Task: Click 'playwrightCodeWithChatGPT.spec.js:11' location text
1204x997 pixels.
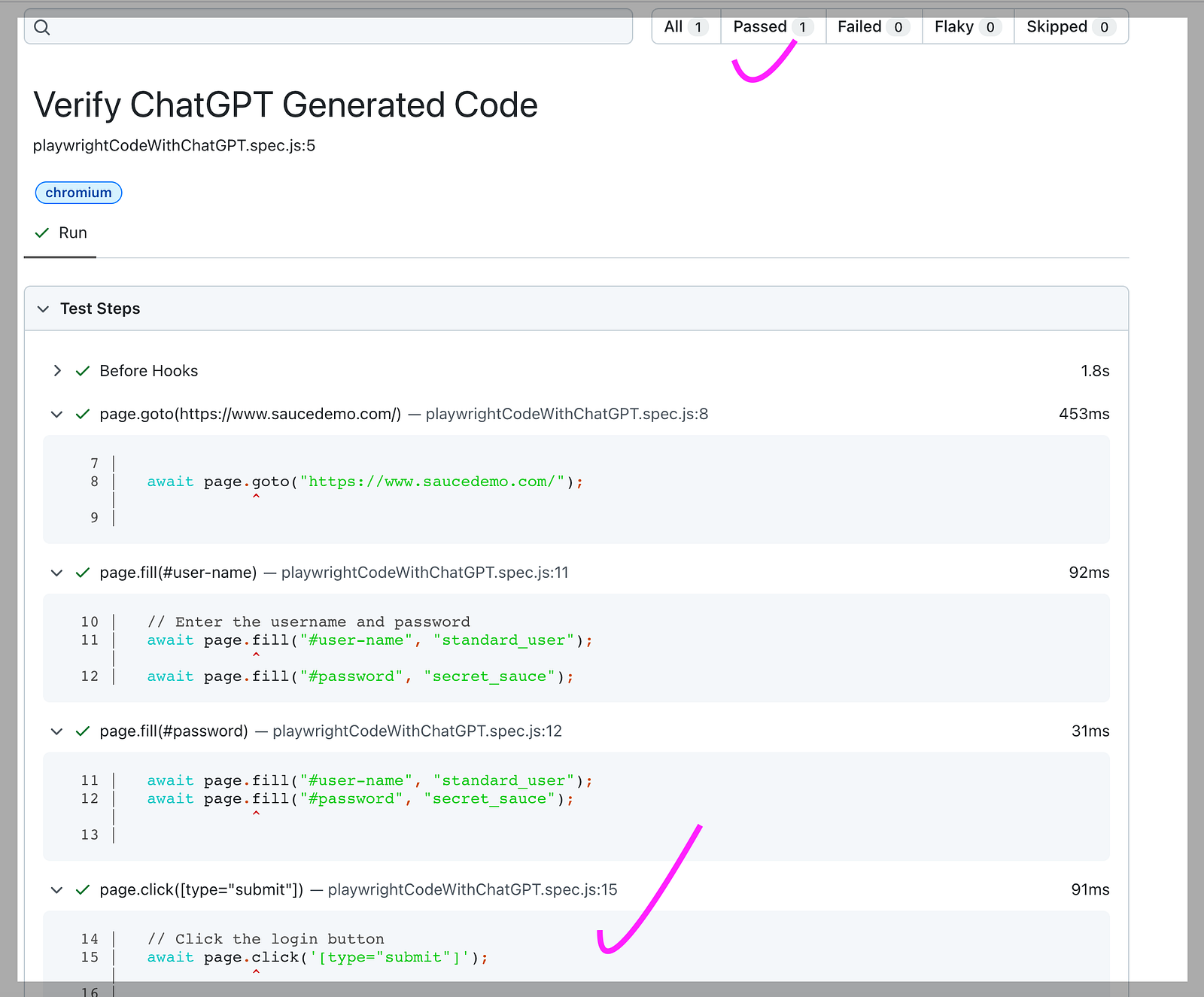Action: [424, 573]
